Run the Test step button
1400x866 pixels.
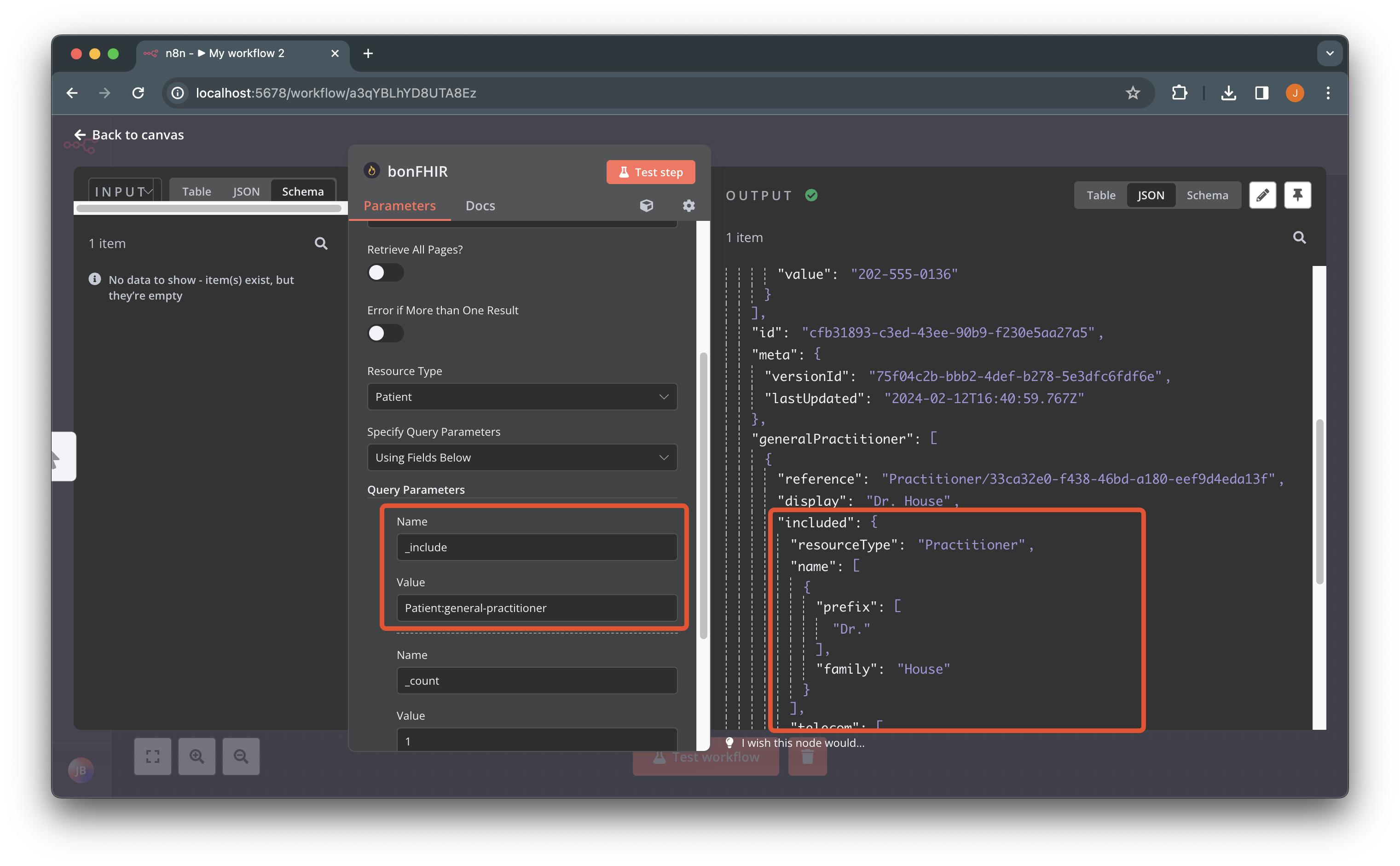tap(650, 173)
